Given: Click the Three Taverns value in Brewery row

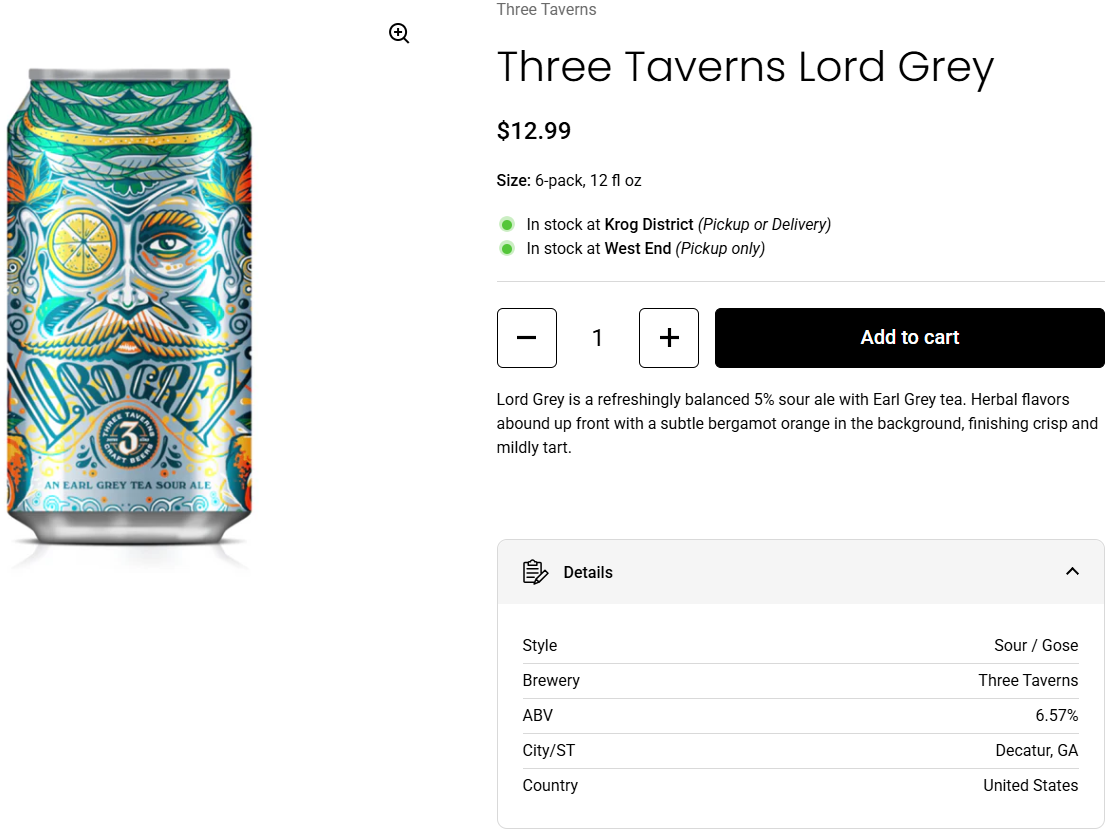Looking at the screenshot, I should point(1028,680).
